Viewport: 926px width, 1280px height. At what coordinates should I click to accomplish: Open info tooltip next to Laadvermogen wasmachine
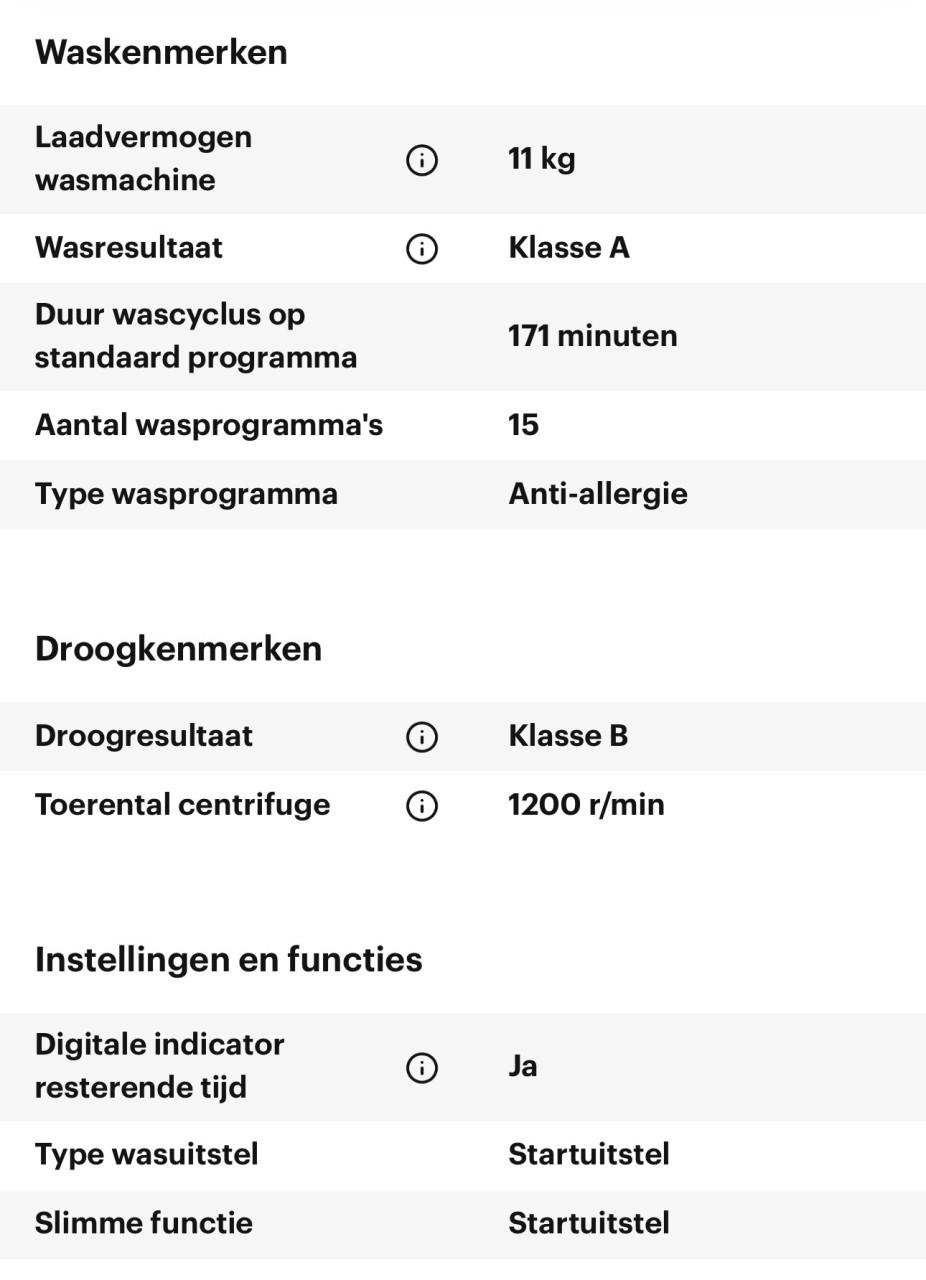tap(421, 159)
